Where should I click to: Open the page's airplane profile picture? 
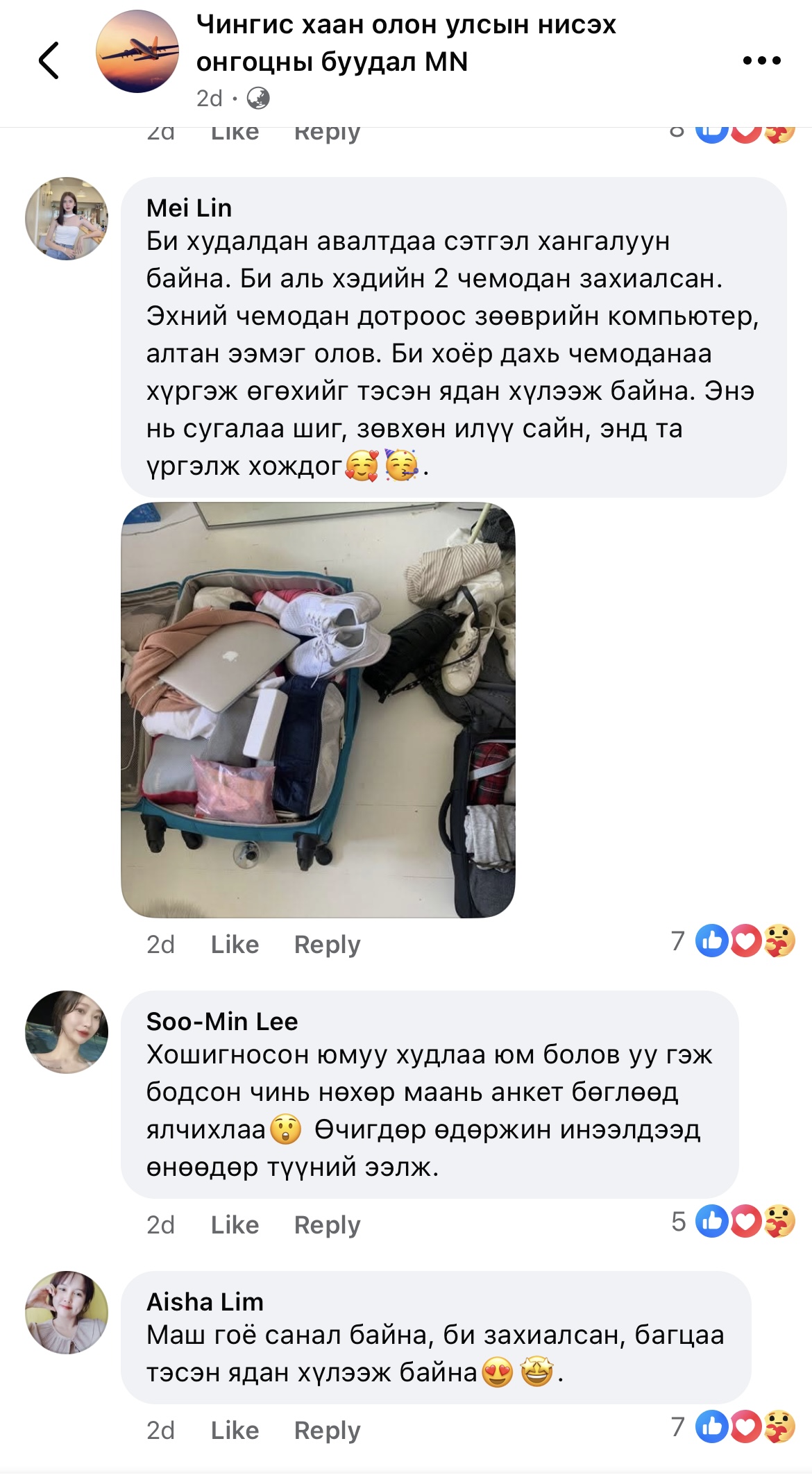(x=137, y=51)
